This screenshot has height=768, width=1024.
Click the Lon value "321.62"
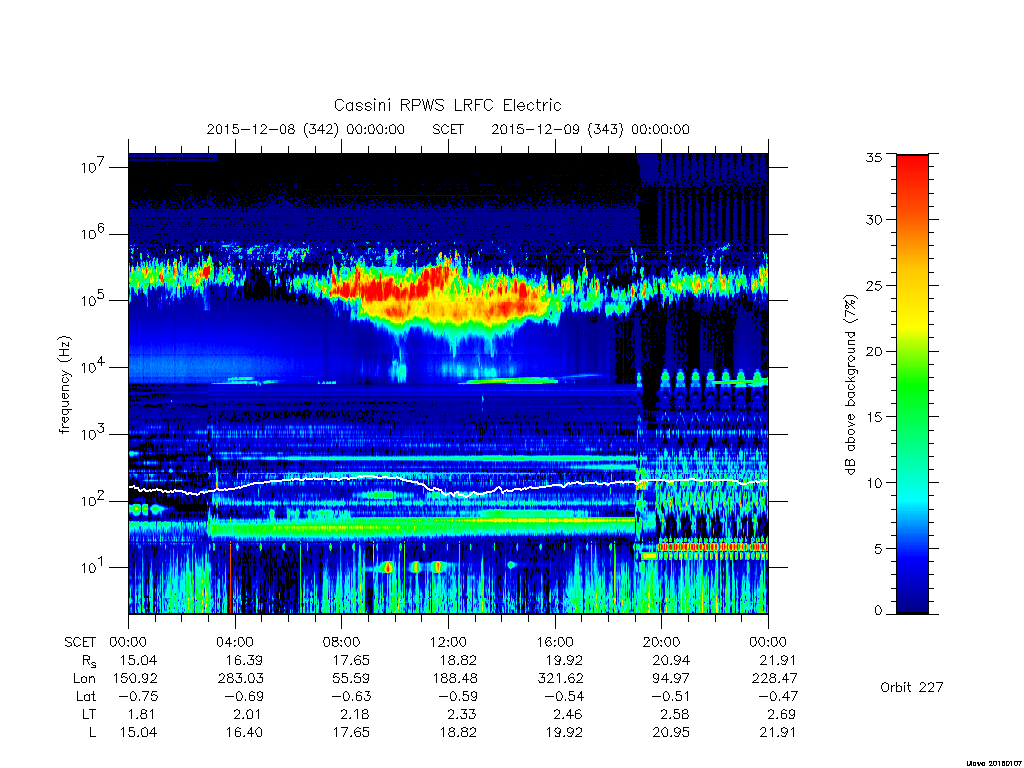coord(560,679)
